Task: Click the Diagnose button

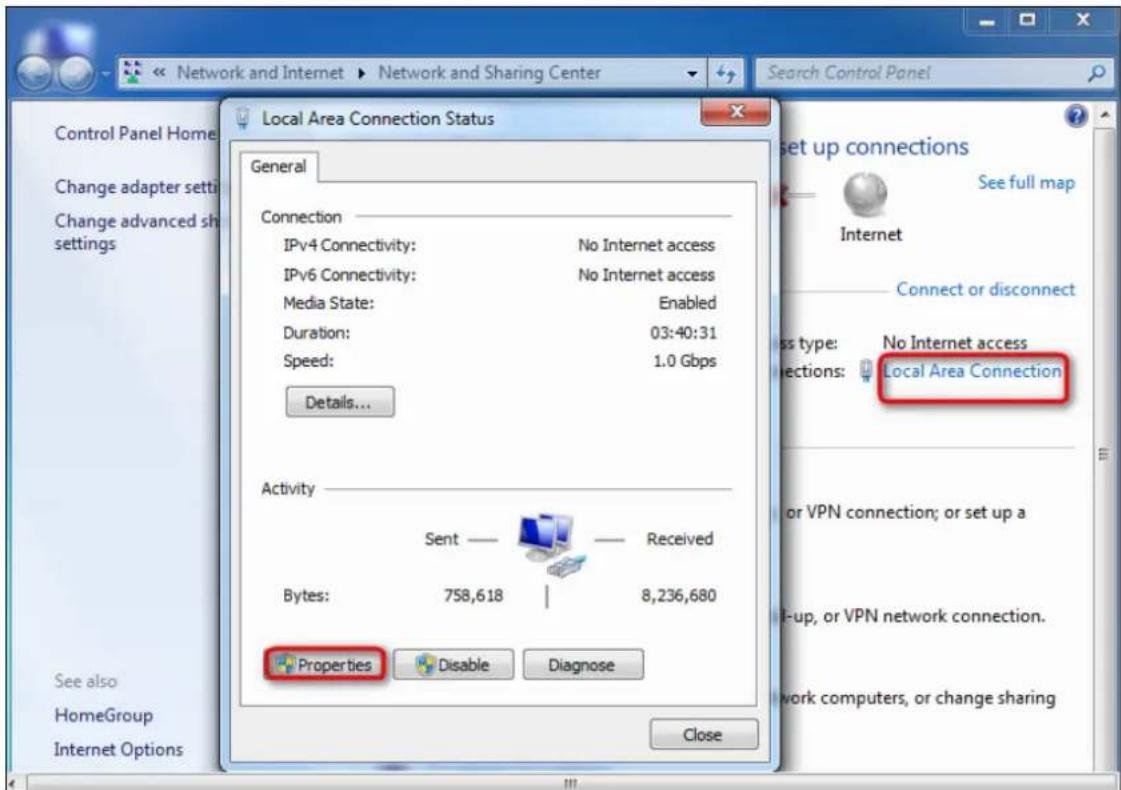Action: click(583, 665)
